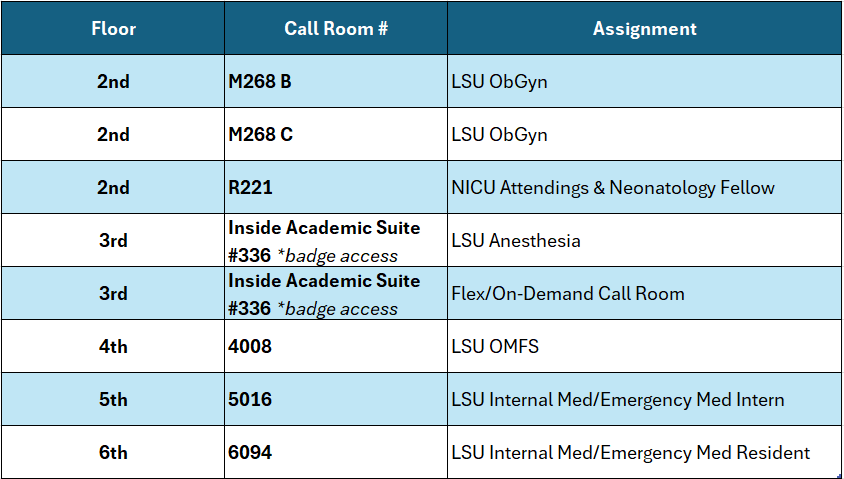Select room 5016 cell
Viewport: 844px width, 479px height.
[x=250, y=400]
